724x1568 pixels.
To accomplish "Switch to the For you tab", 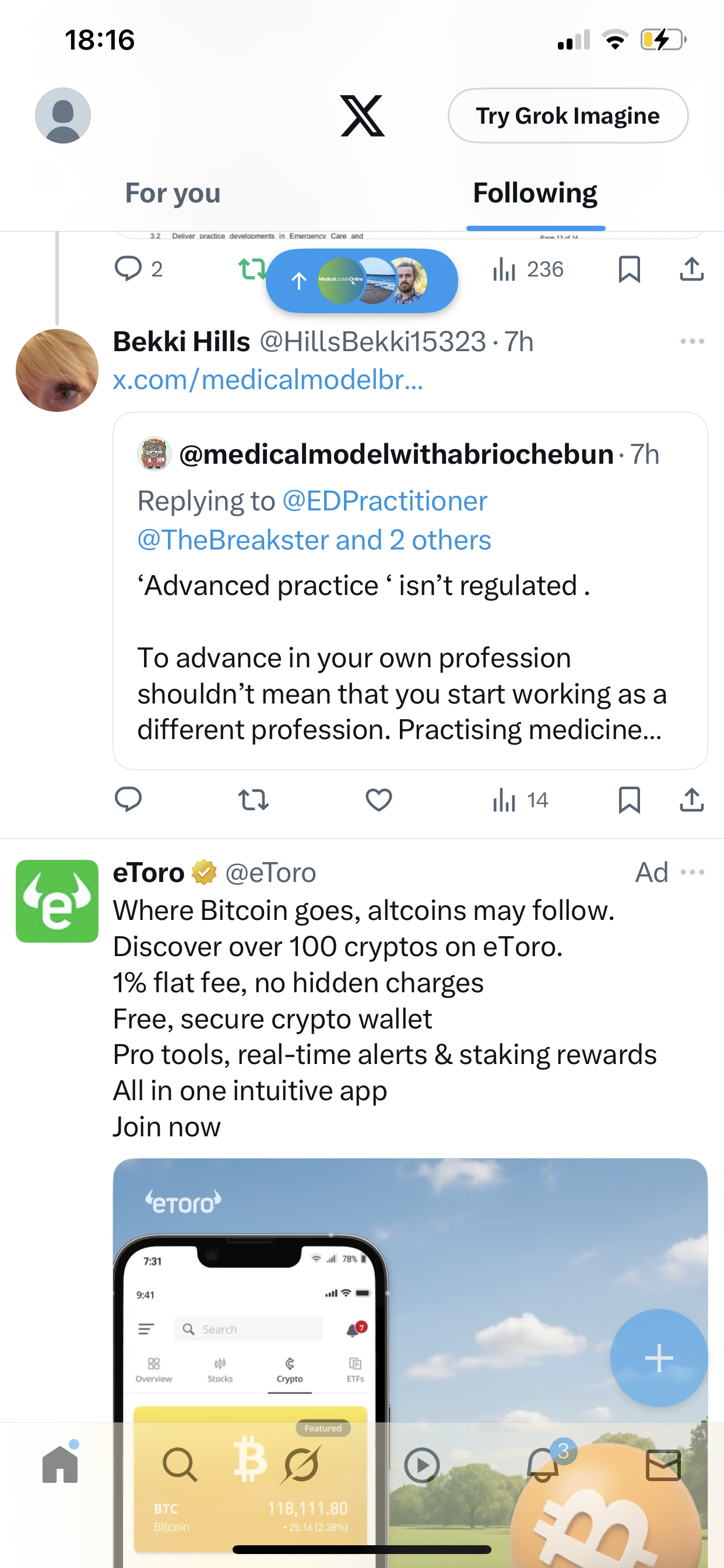I will pyautogui.click(x=173, y=194).
